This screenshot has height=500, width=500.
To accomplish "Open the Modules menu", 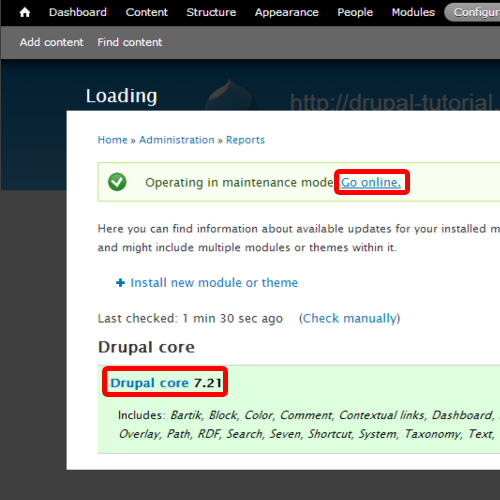I will tap(413, 12).
